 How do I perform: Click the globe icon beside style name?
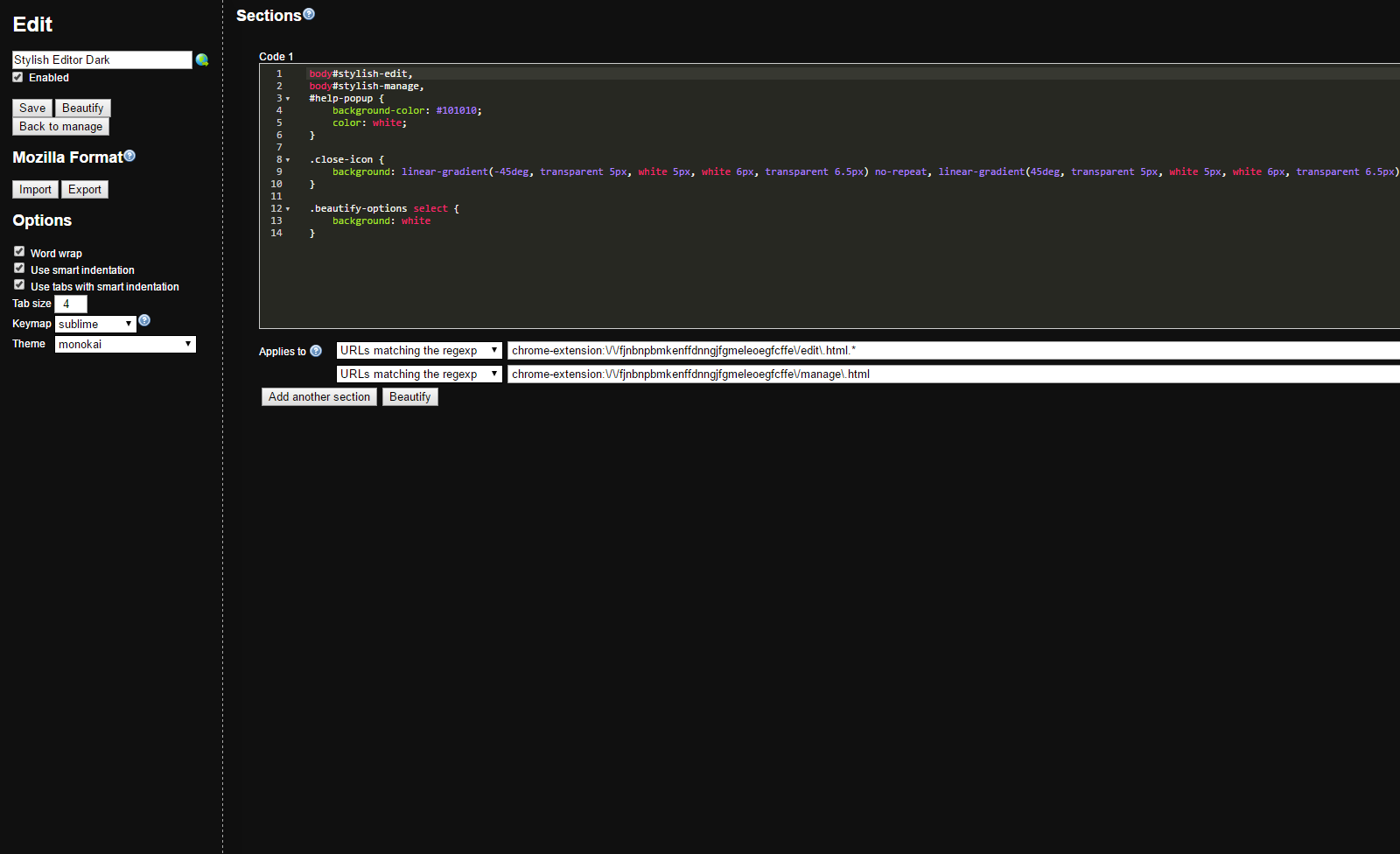pos(202,60)
